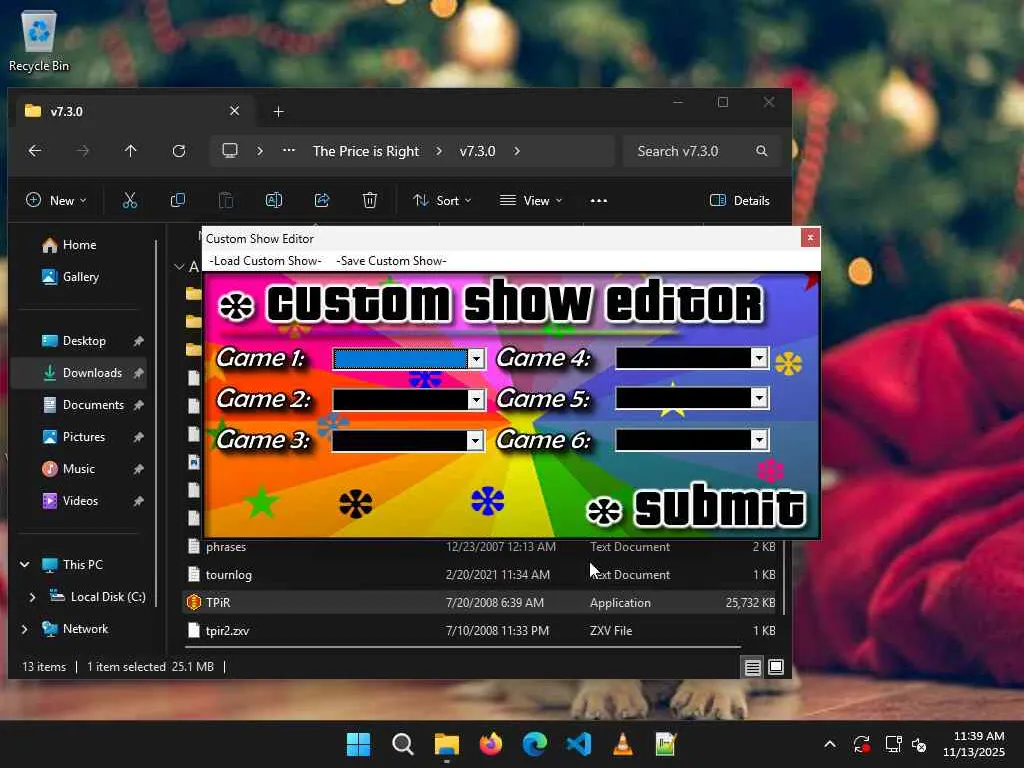Image resolution: width=1024 pixels, height=768 pixels.
Task: Open the Windows Start button
Action: click(359, 744)
